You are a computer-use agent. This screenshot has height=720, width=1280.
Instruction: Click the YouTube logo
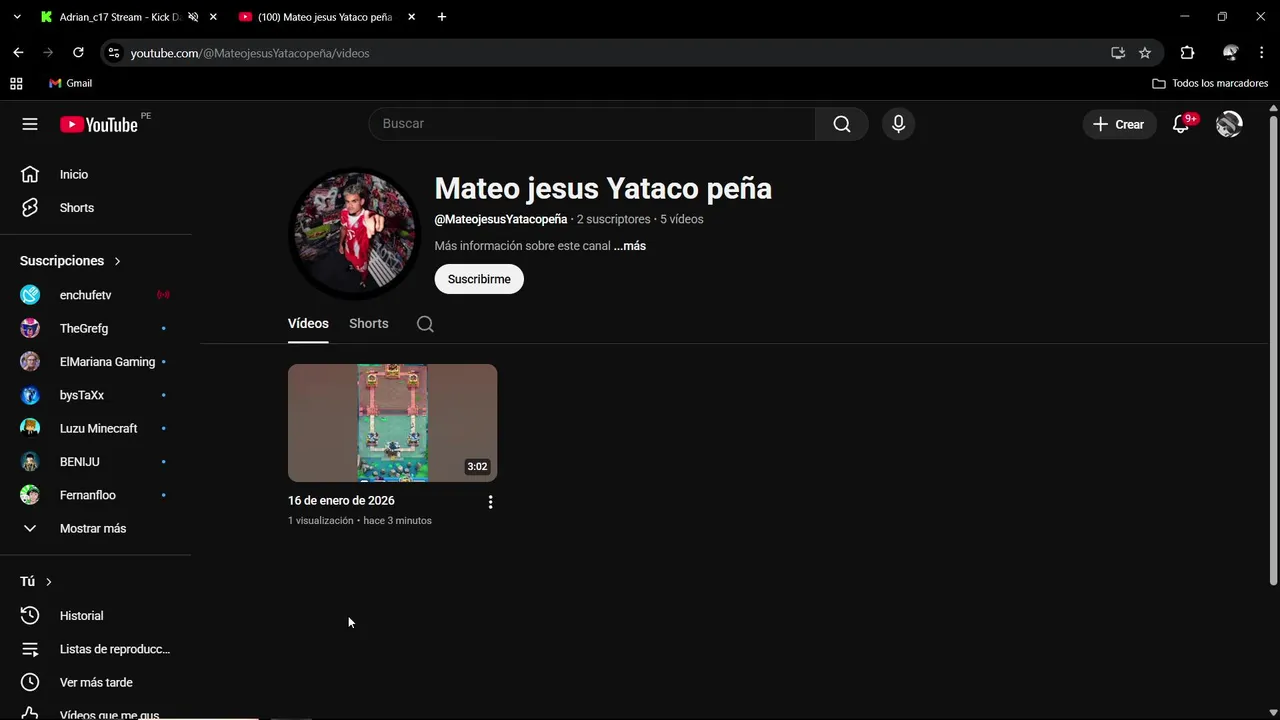click(x=98, y=124)
